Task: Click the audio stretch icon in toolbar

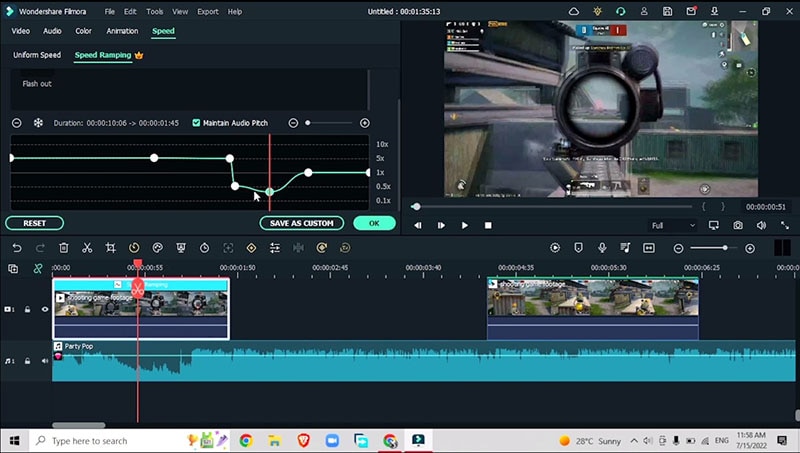Action: (x=298, y=248)
